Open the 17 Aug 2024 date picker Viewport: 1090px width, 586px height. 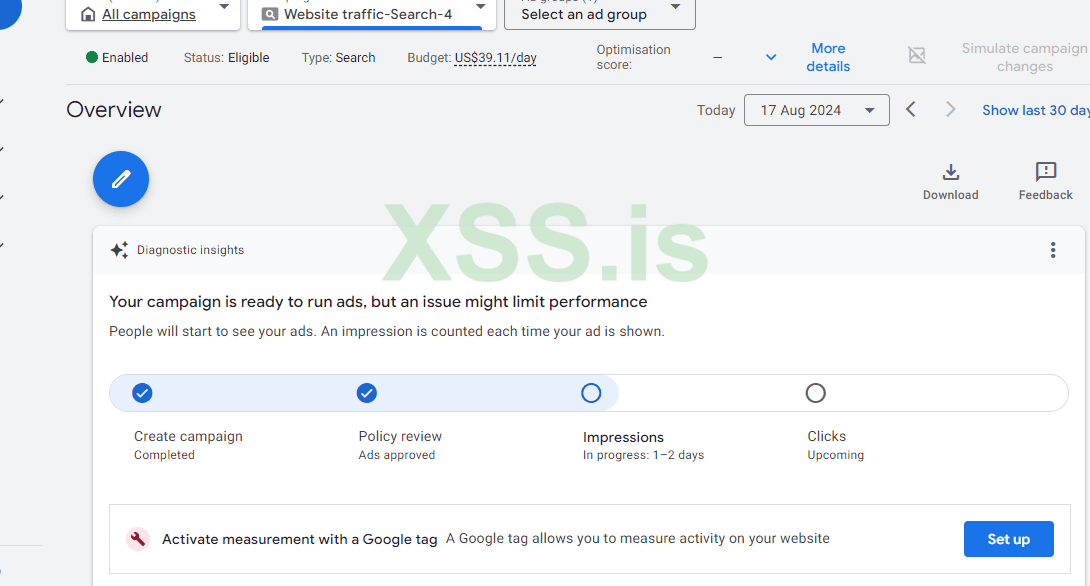[816, 110]
